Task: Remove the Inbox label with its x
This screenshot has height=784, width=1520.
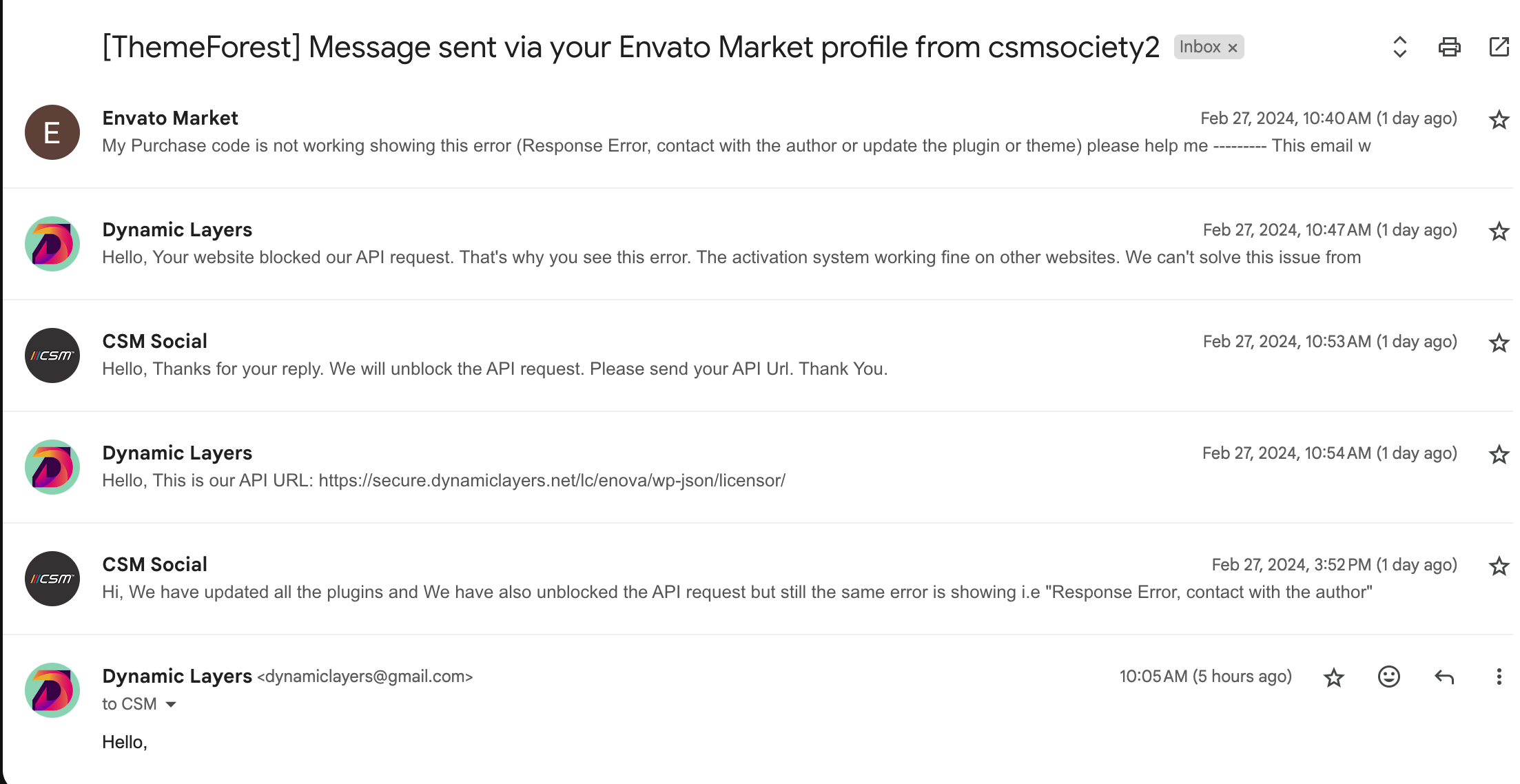Action: [x=1233, y=48]
